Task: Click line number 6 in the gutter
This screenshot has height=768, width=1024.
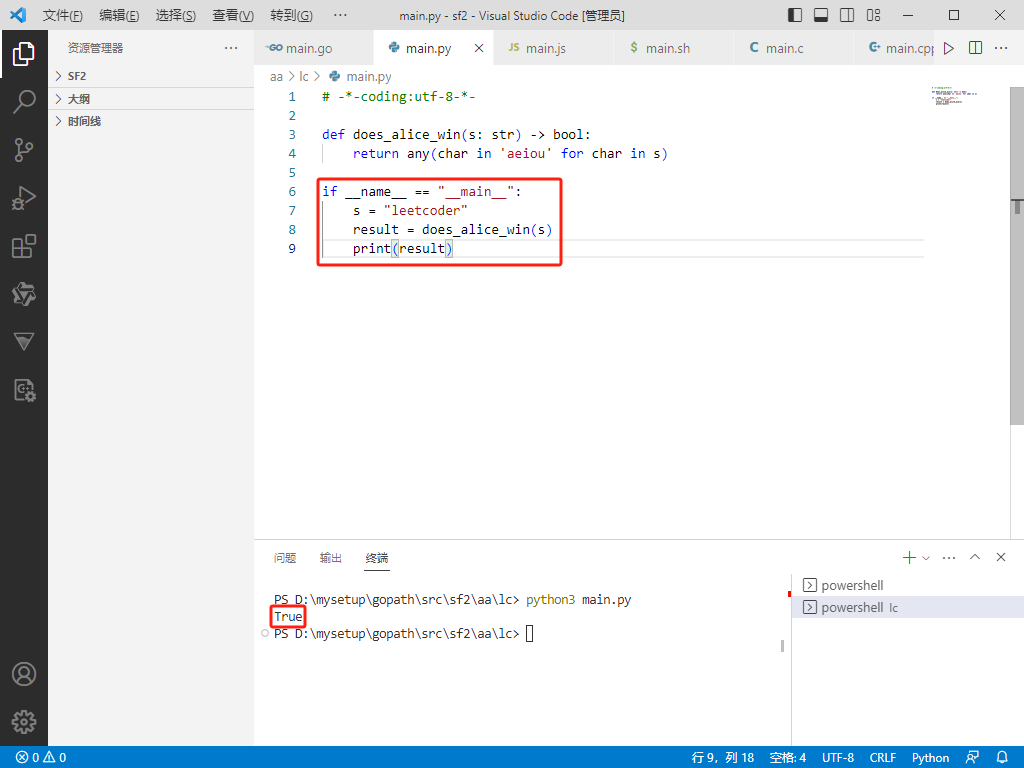Action: point(292,191)
